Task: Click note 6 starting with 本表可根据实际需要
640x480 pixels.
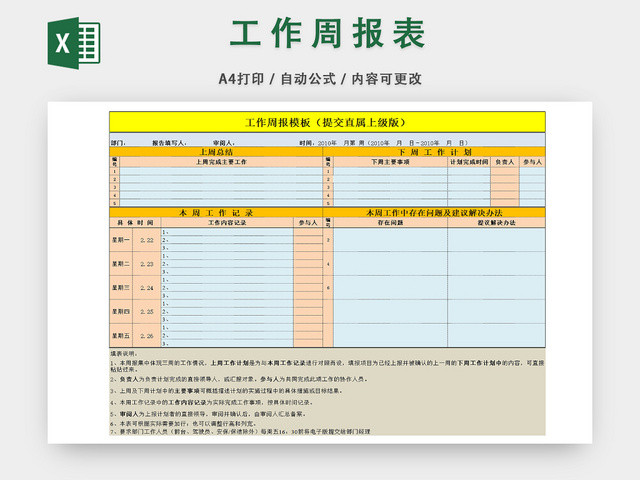Action: [x=183, y=424]
